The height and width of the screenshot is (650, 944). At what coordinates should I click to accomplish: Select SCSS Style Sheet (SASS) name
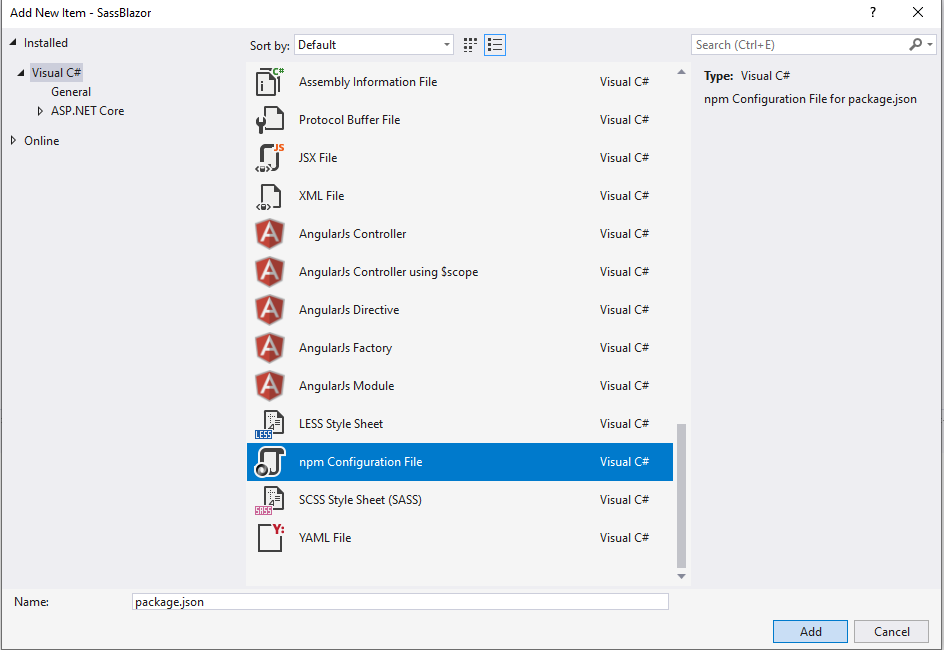click(x=360, y=500)
